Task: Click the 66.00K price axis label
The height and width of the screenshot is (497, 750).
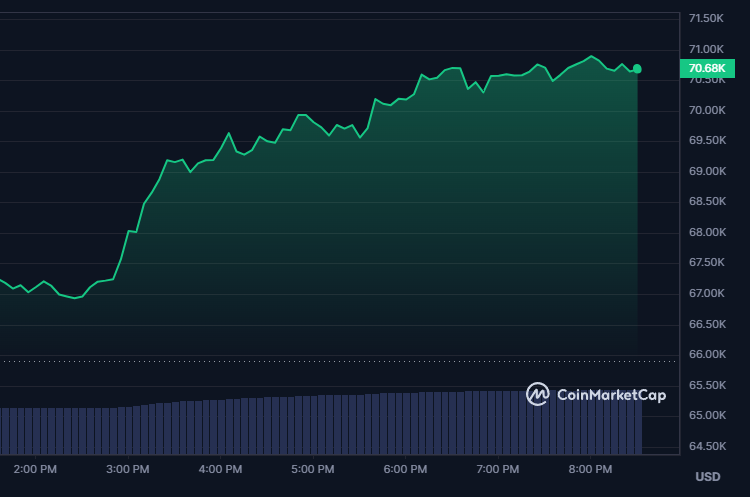Action: pyautogui.click(x=706, y=355)
